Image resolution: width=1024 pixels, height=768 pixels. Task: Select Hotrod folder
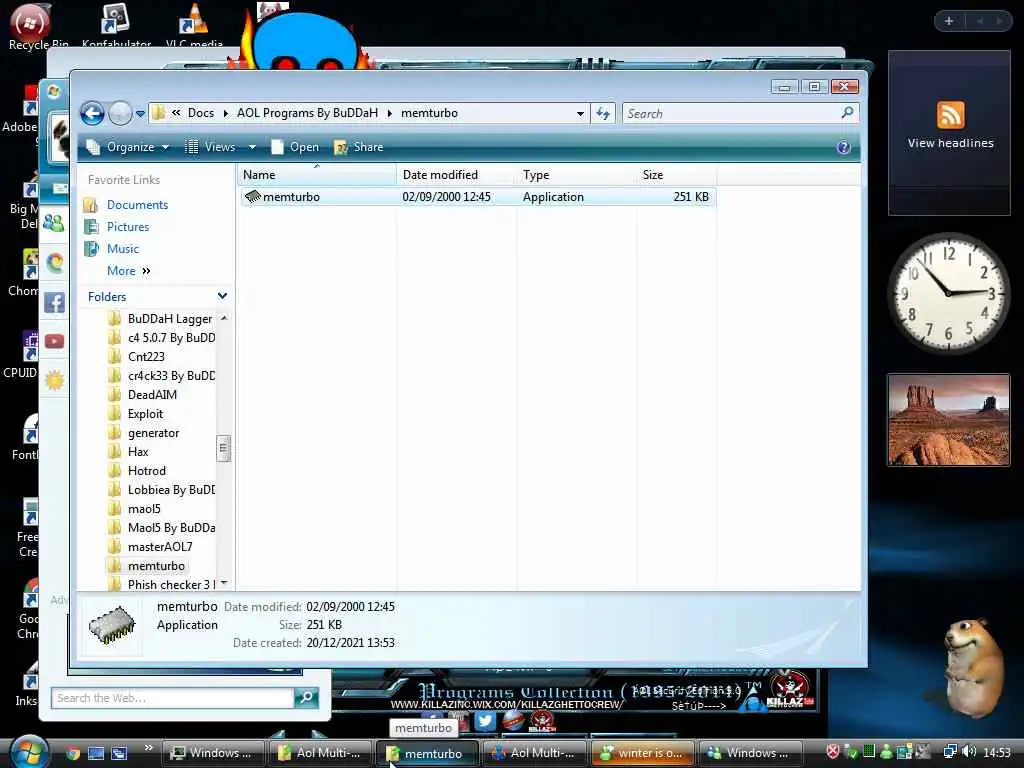point(146,470)
